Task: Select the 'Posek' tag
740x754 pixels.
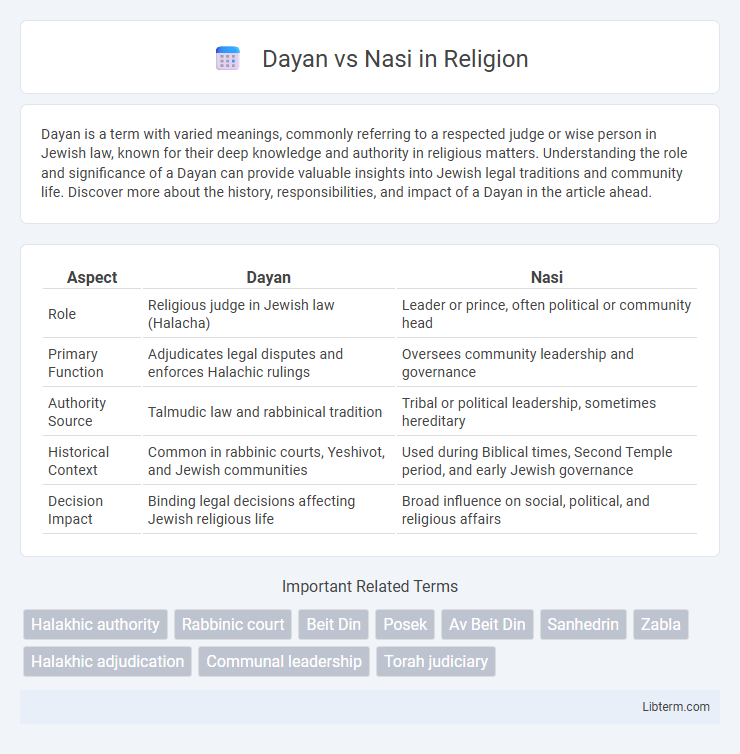Action: pos(405,624)
